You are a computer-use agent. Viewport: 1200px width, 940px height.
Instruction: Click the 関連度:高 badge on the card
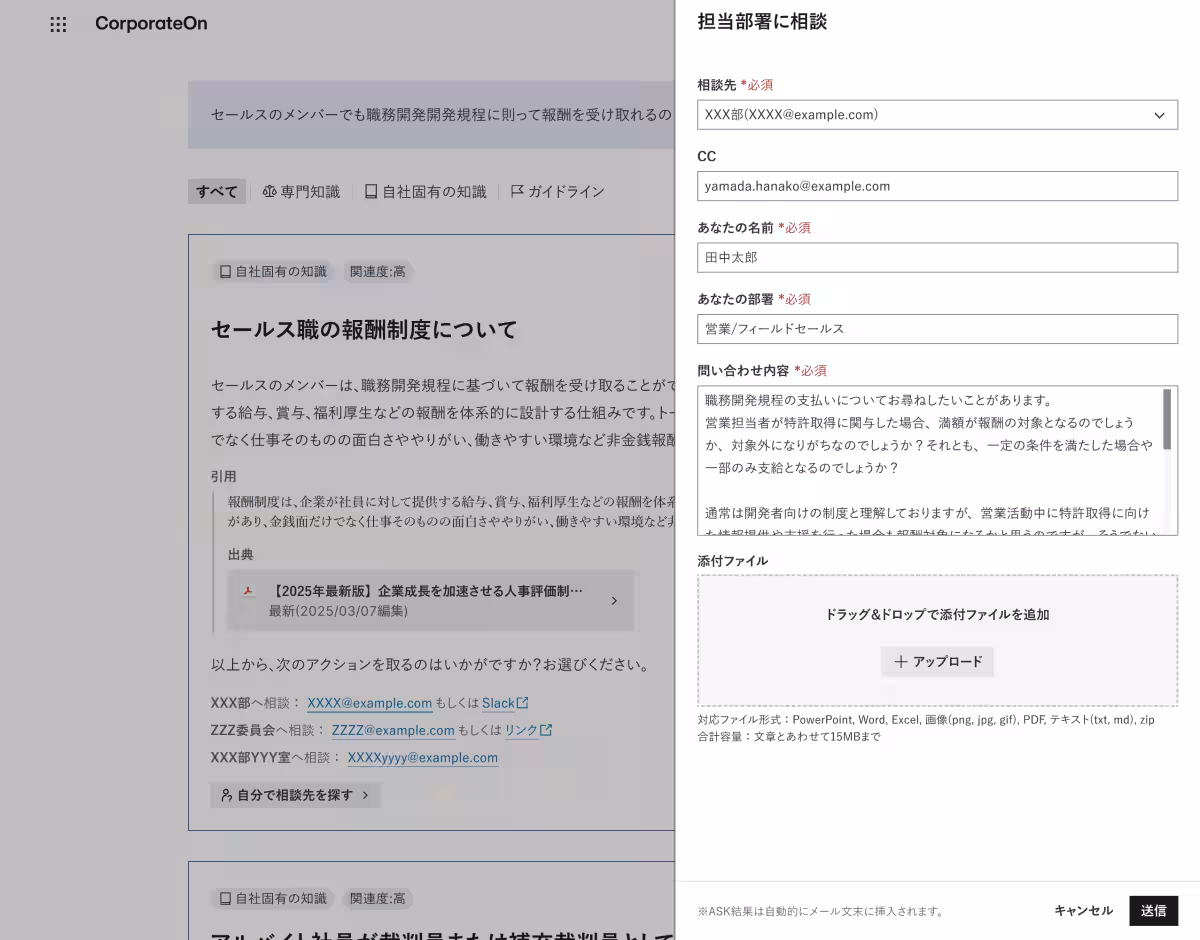[x=377, y=271]
